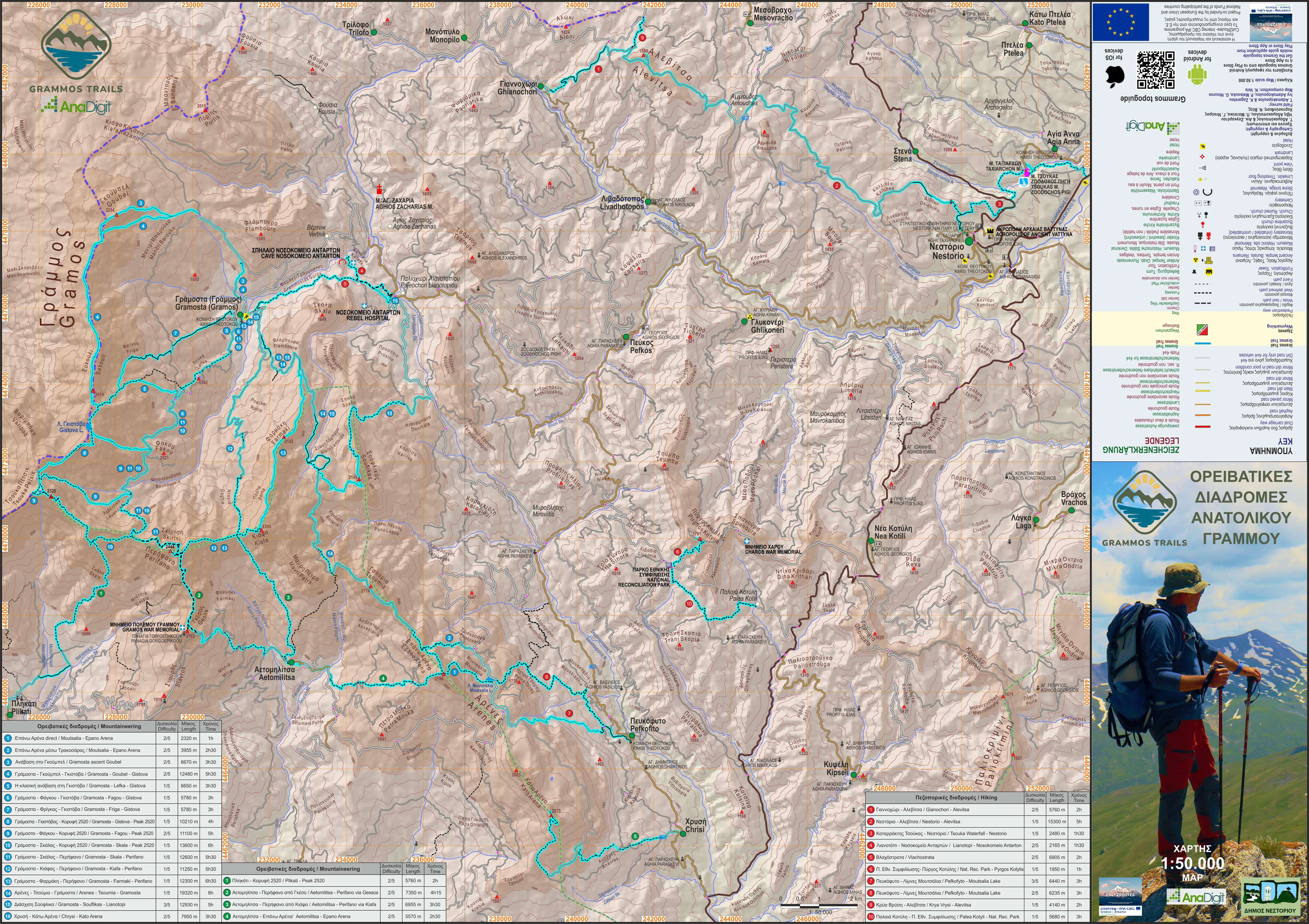Click red route marker 1 east of Ghianochori

(x=598, y=69)
